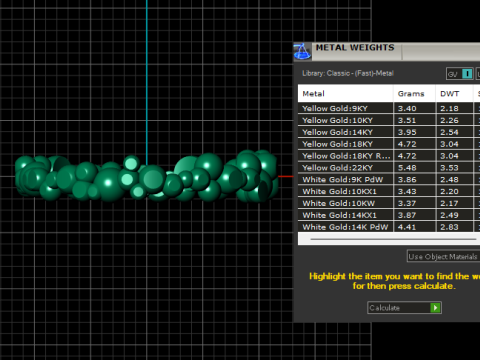Click the 2.26 DWT value
This screenshot has height=360, width=480.
pos(449,120)
